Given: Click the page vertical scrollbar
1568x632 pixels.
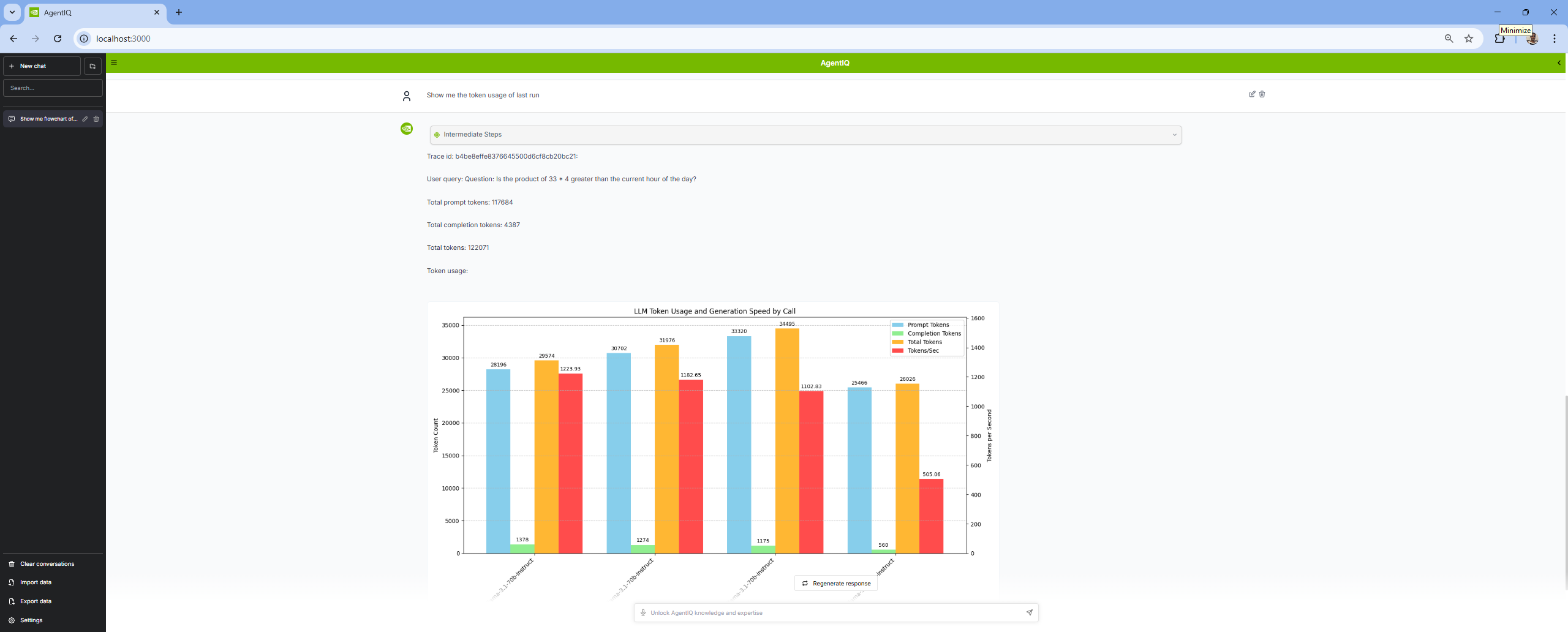Looking at the screenshot, I should coord(1565,490).
